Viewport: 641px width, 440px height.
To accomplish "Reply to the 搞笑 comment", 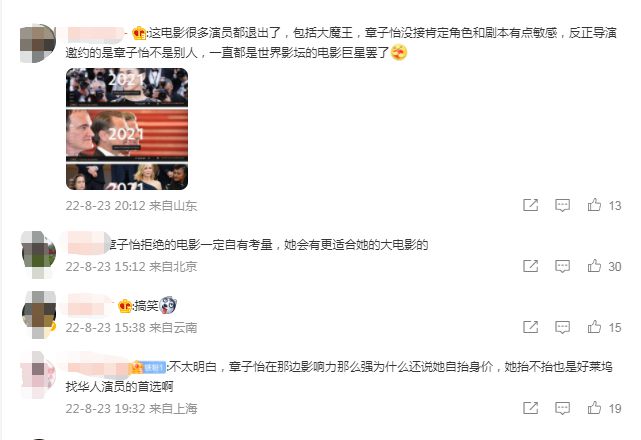I will 562,327.
